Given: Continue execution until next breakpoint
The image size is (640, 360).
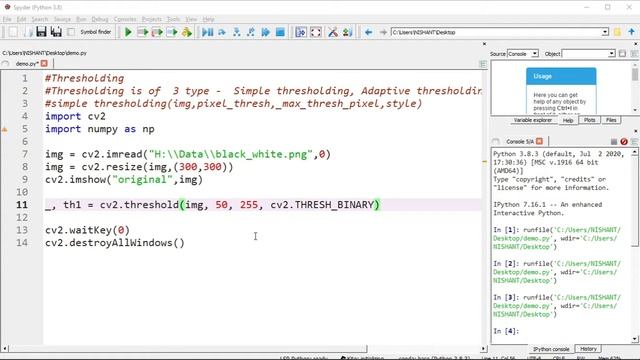Looking at the screenshot, I should point(265,32).
